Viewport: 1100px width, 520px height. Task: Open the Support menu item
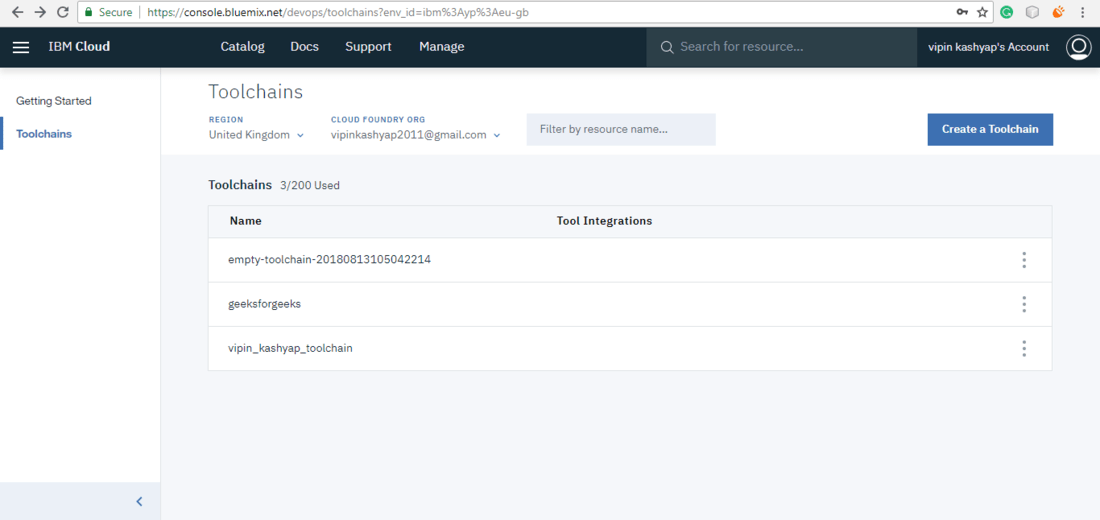click(368, 47)
